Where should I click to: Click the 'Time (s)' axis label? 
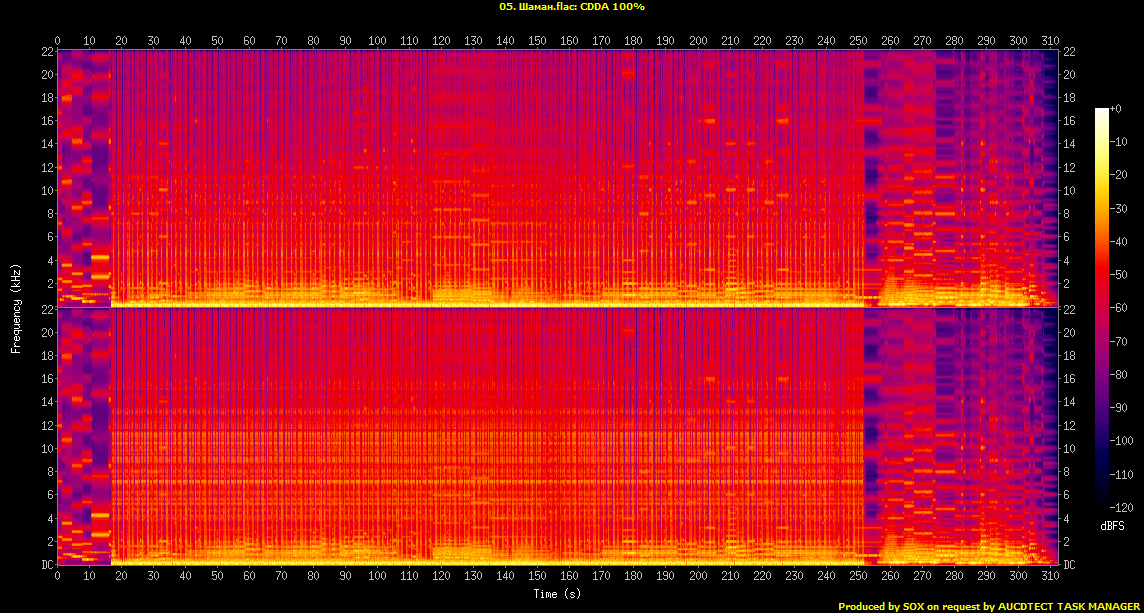[x=558, y=594]
